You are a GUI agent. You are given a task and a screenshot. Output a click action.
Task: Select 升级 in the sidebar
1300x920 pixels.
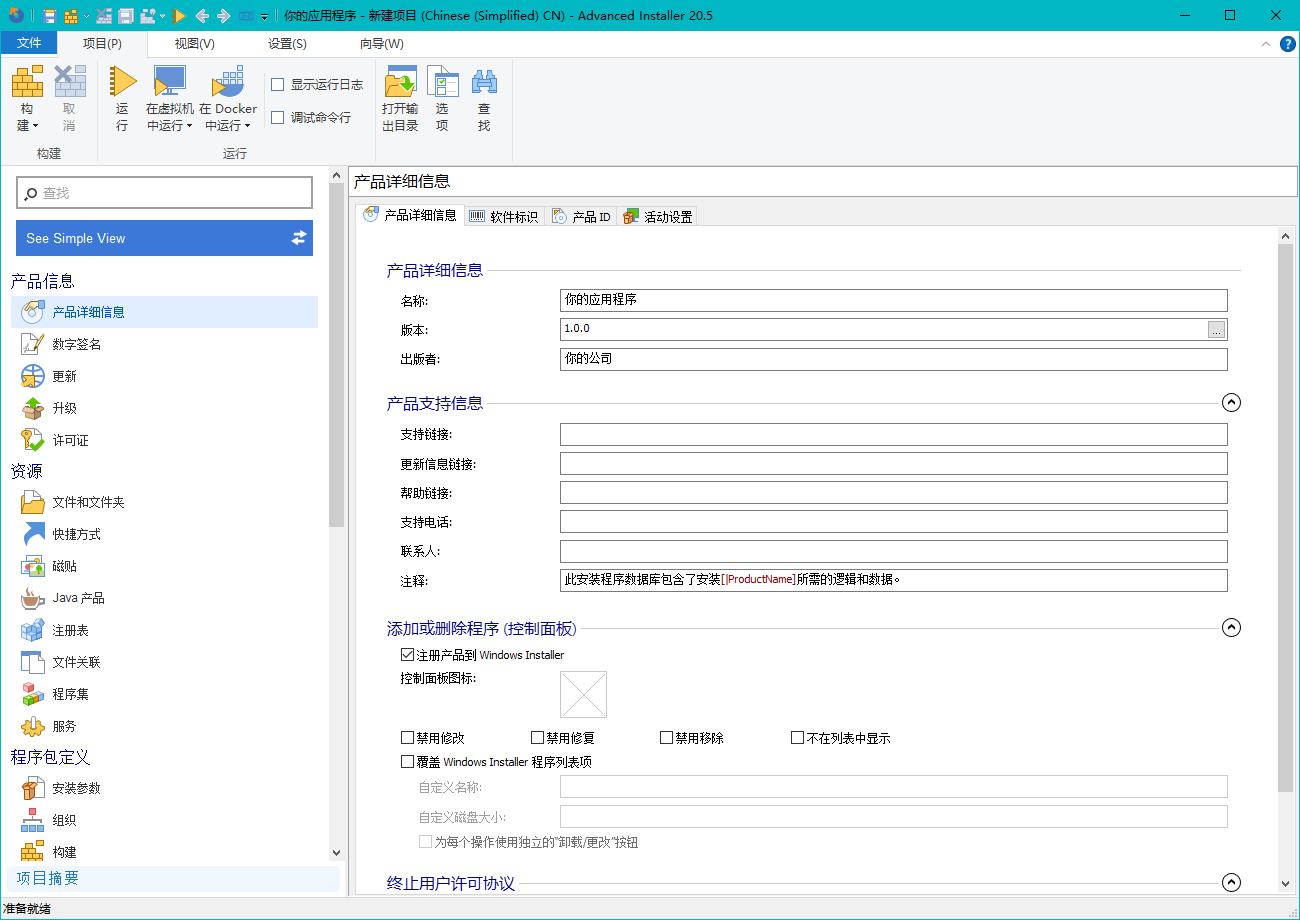(x=164, y=408)
